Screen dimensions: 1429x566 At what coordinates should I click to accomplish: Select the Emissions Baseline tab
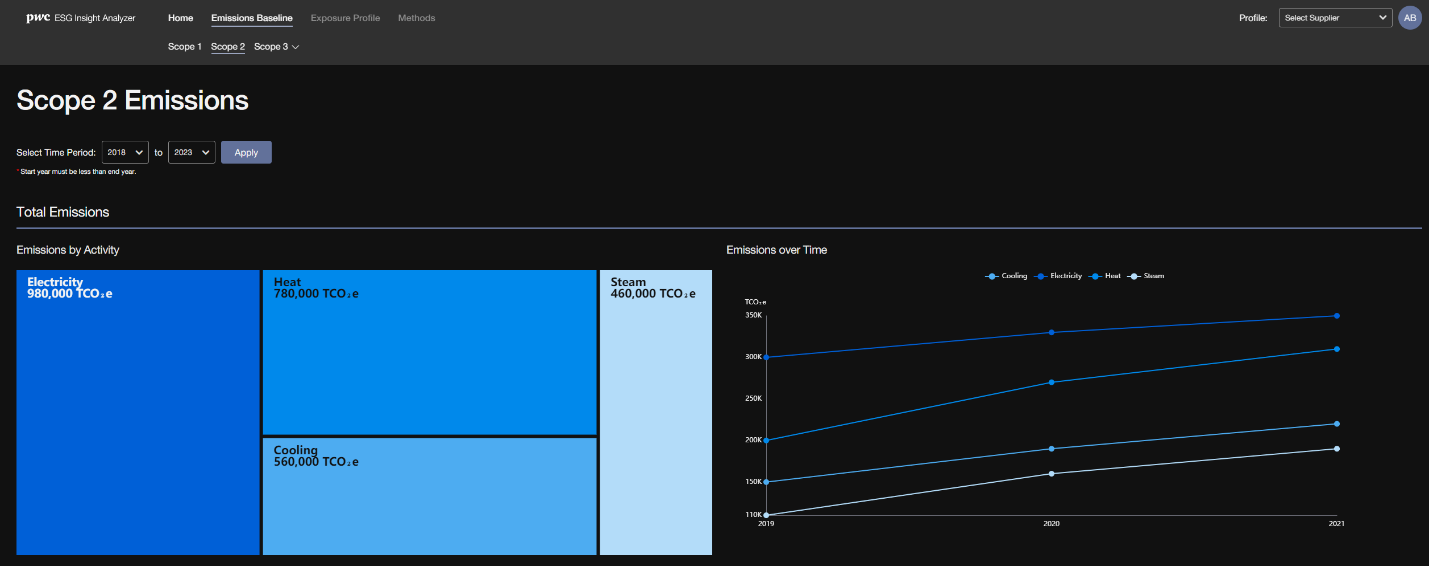click(252, 18)
